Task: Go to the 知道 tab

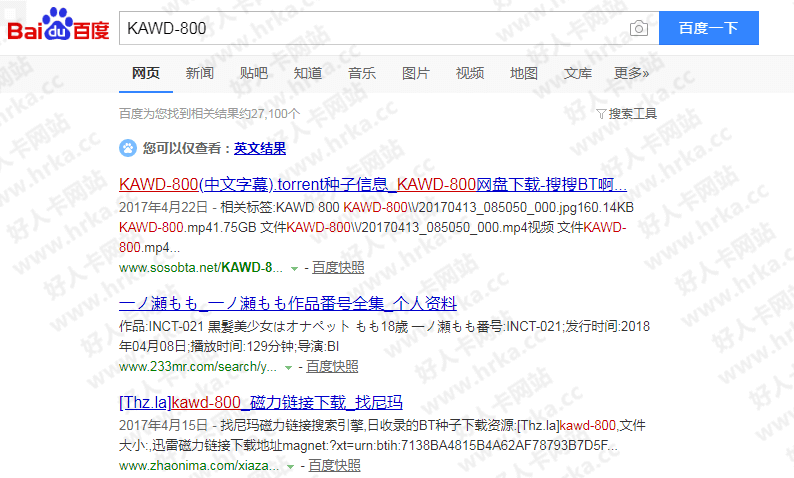Action: tap(308, 73)
